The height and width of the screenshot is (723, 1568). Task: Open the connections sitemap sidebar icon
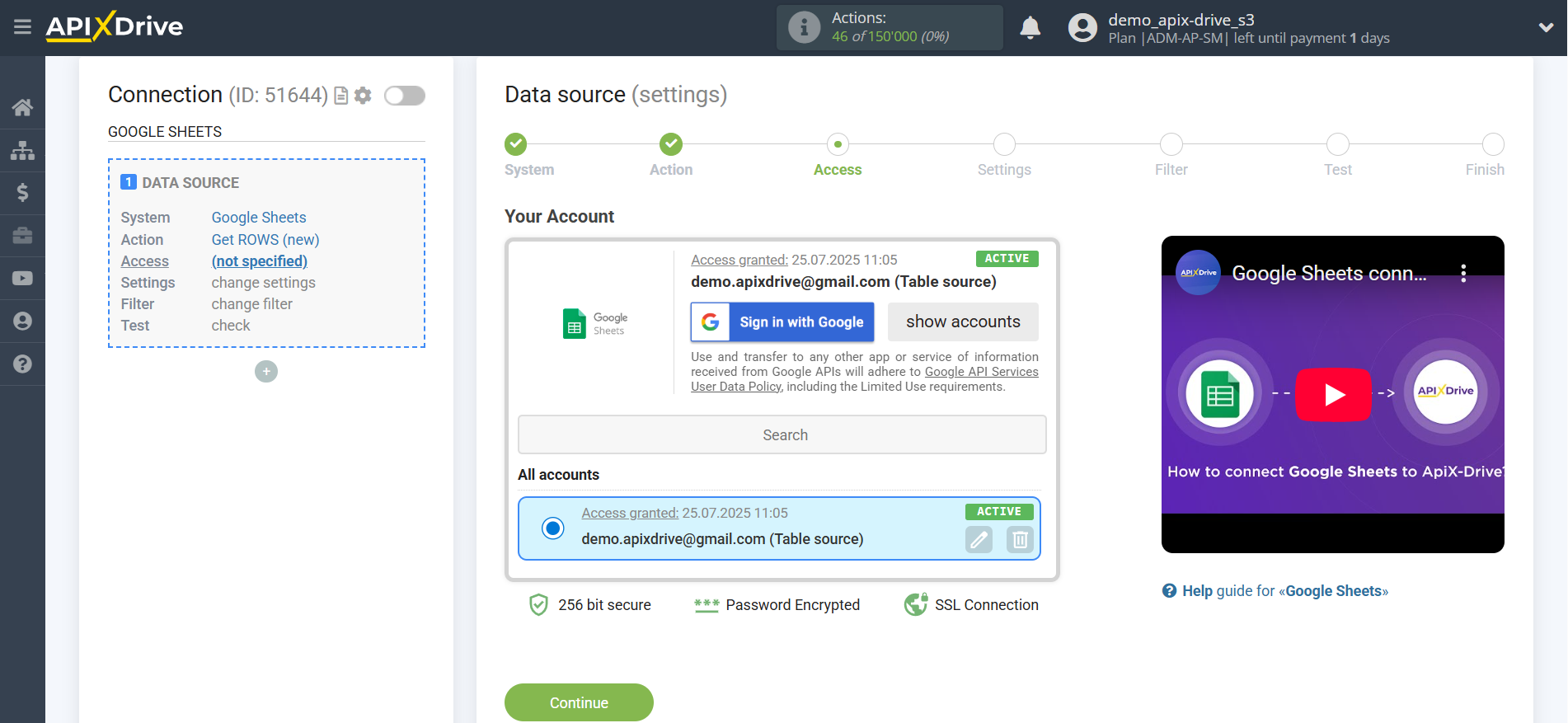pyautogui.click(x=22, y=150)
